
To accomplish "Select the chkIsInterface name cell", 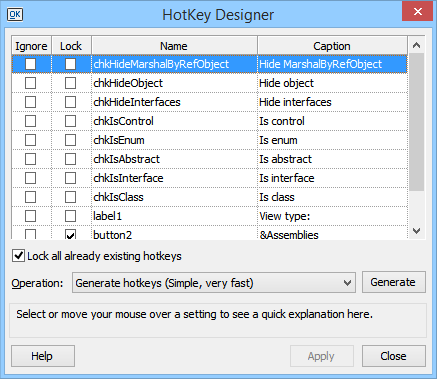I will pyautogui.click(x=174, y=178).
